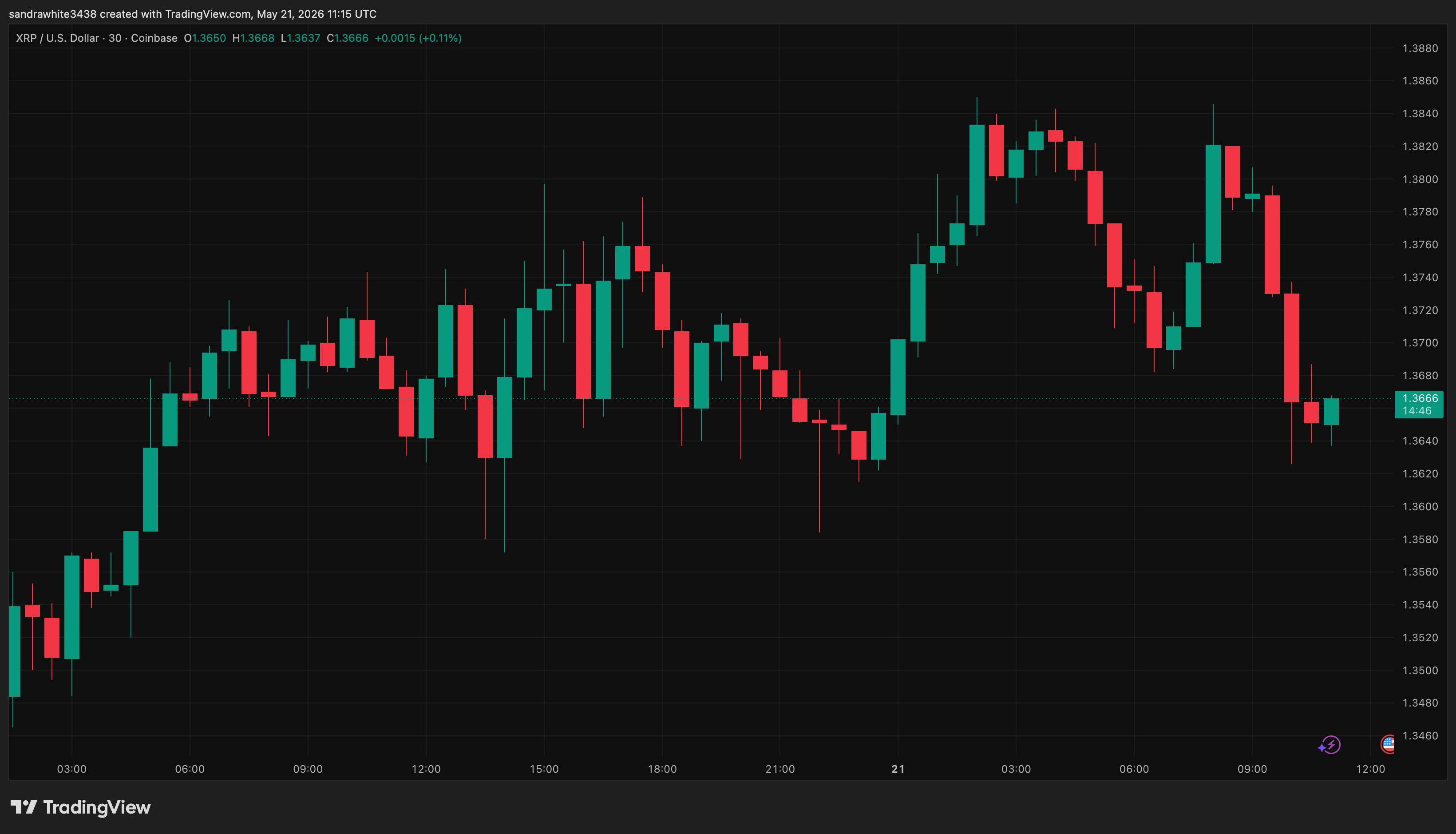Click the low value L1.3637
Viewport: 1456px width, 834px height.
click(x=301, y=38)
